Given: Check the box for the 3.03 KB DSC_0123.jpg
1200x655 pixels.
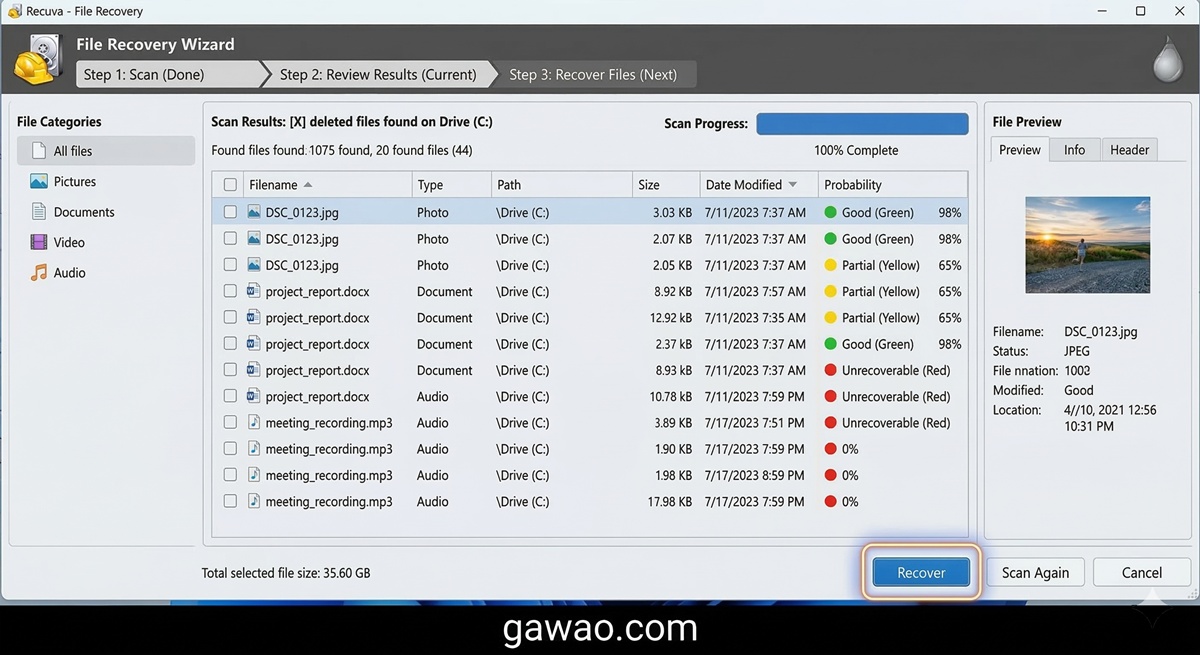Looking at the screenshot, I should click(x=231, y=212).
